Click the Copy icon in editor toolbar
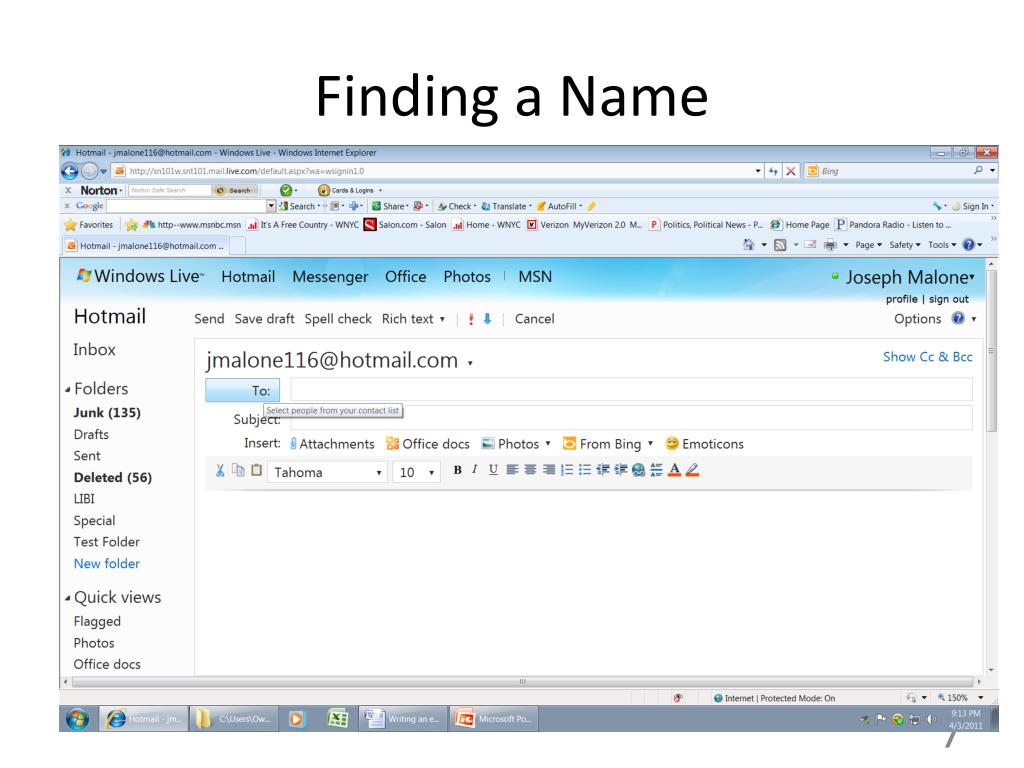The width and height of the screenshot is (1024, 768). [238, 470]
